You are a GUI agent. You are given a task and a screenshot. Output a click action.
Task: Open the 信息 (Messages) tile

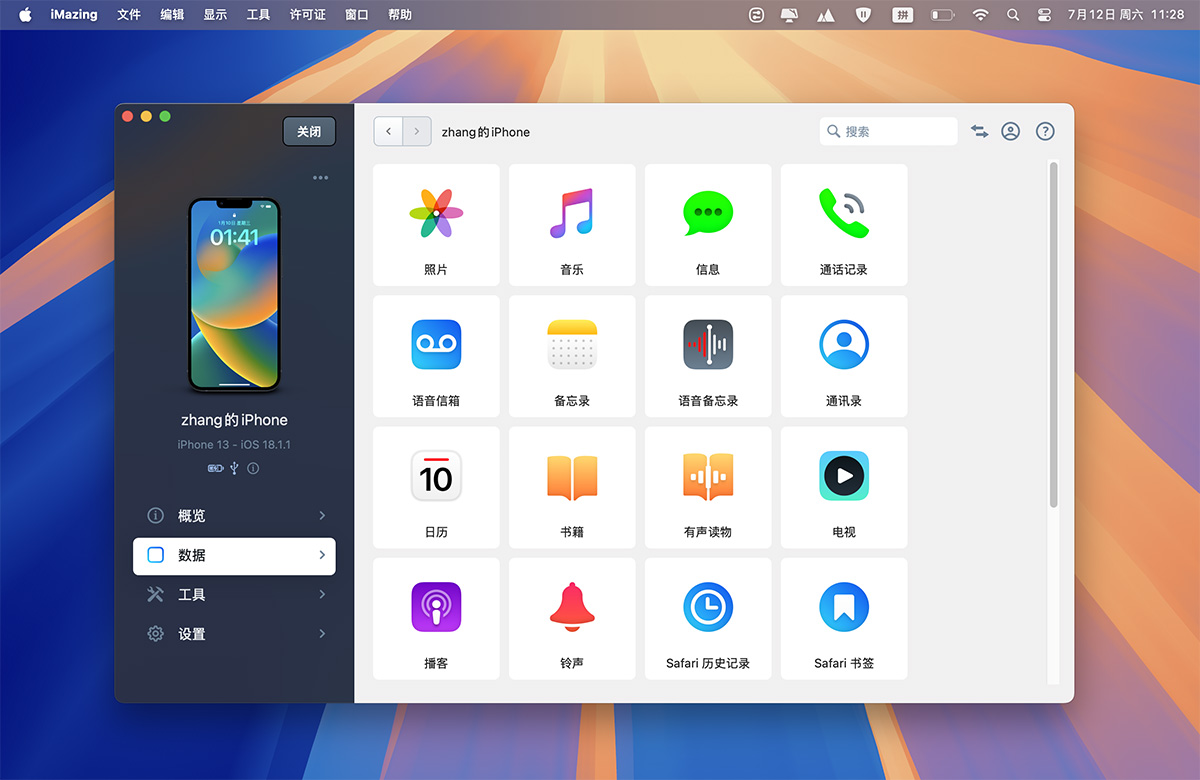[708, 225]
